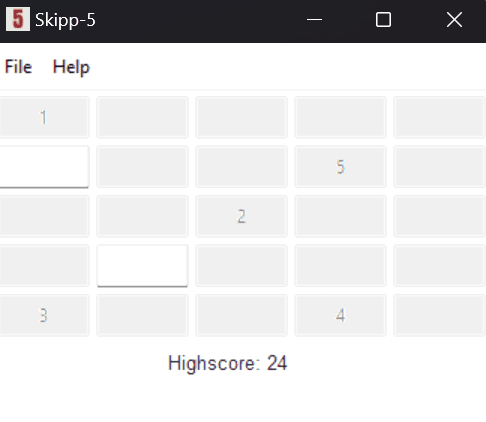Click the empty grey cell right of cell 3
Image resolution: width=486 pixels, height=422 pixels.
tap(143, 315)
